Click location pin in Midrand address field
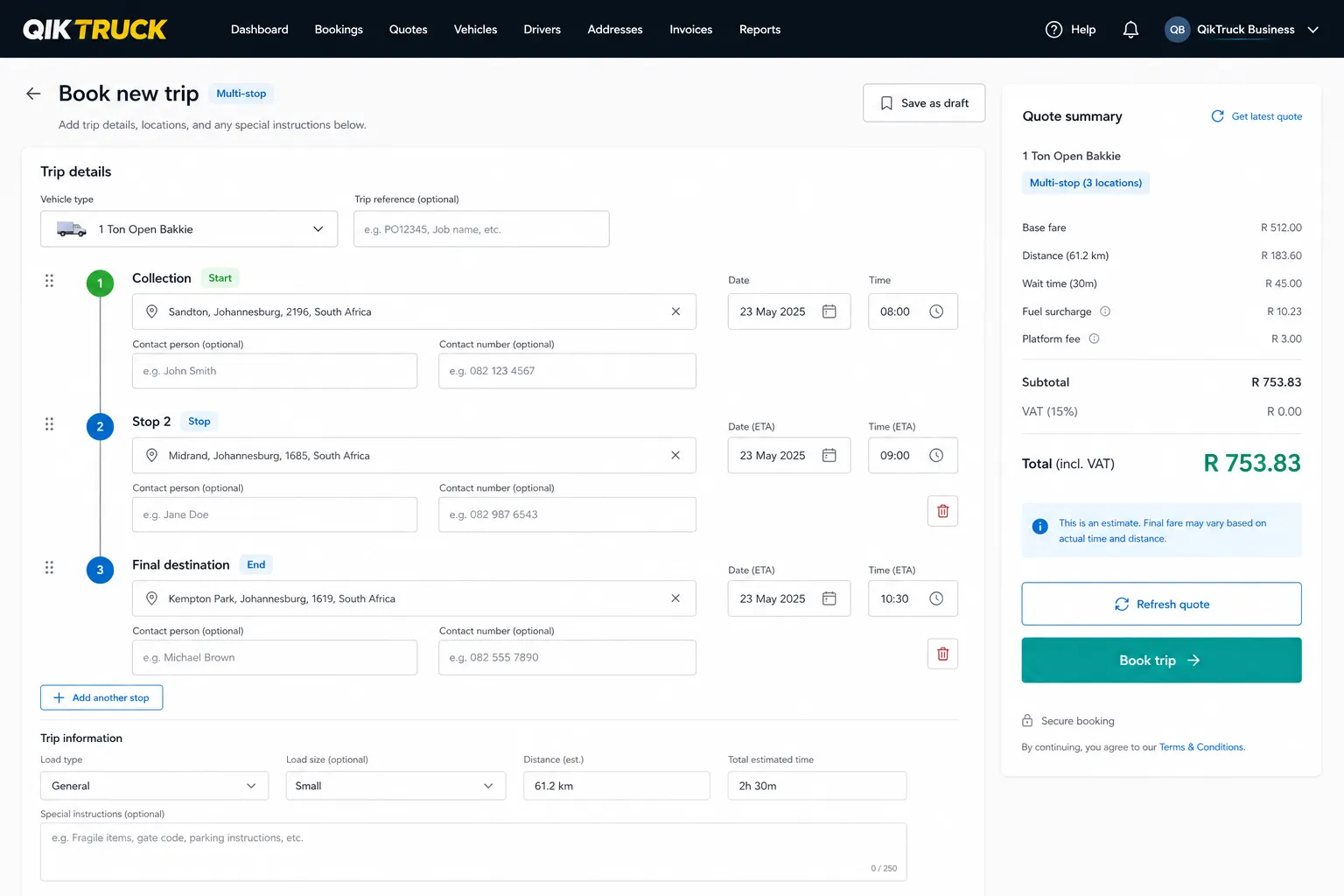Image resolution: width=1344 pixels, height=896 pixels. (x=151, y=455)
